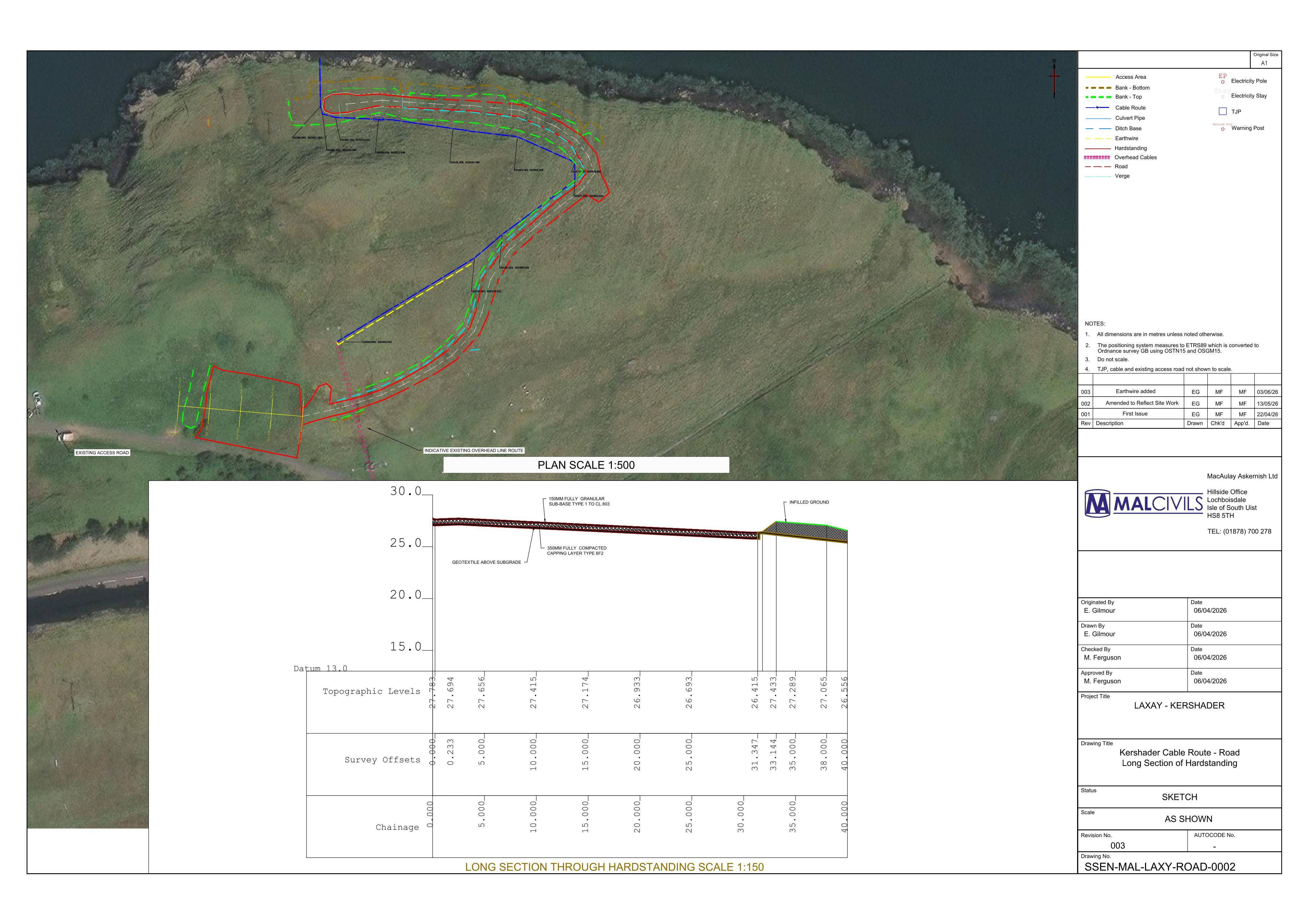The image size is (1308, 924).
Task: Click the 31.347 survey offset value
Action: (x=755, y=755)
